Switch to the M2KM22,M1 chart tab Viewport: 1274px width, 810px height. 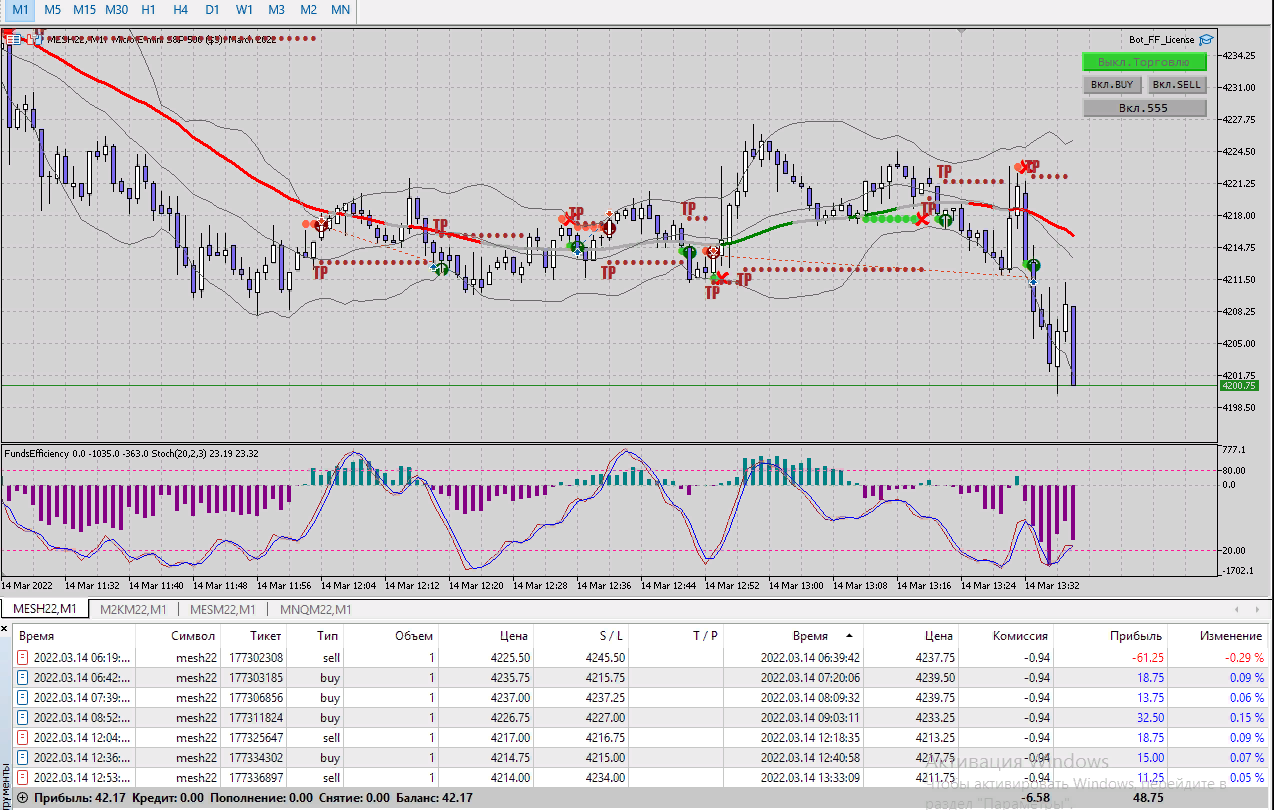click(132, 609)
